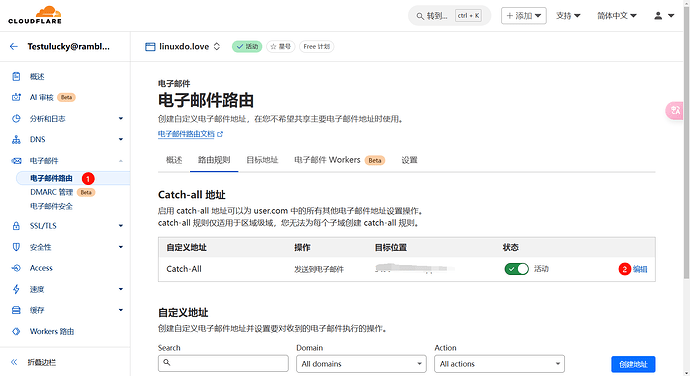Image resolution: width=690 pixels, height=376 pixels.
Task: Click the SSL/TLS lock icon
Action: tap(16, 226)
